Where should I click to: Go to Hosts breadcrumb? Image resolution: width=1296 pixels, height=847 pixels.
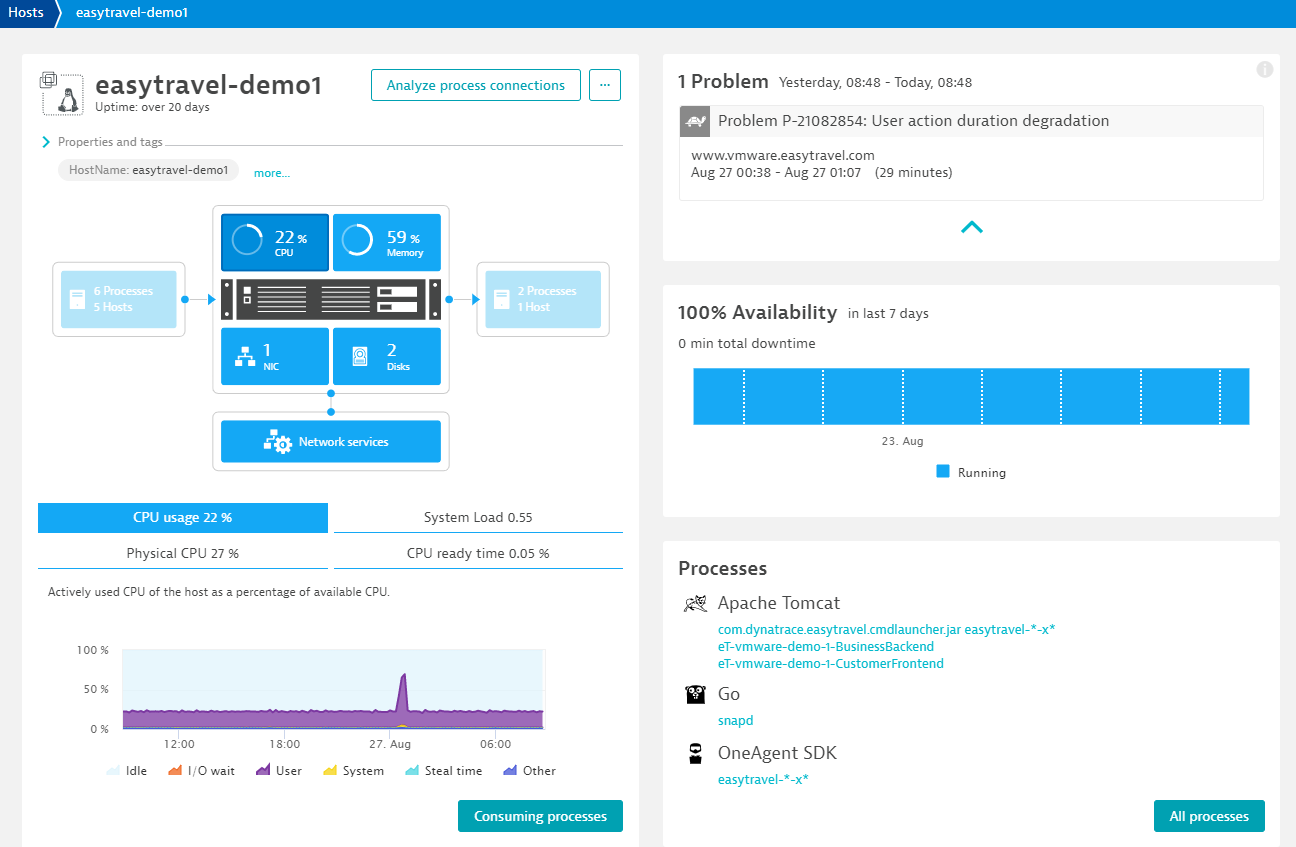click(26, 13)
